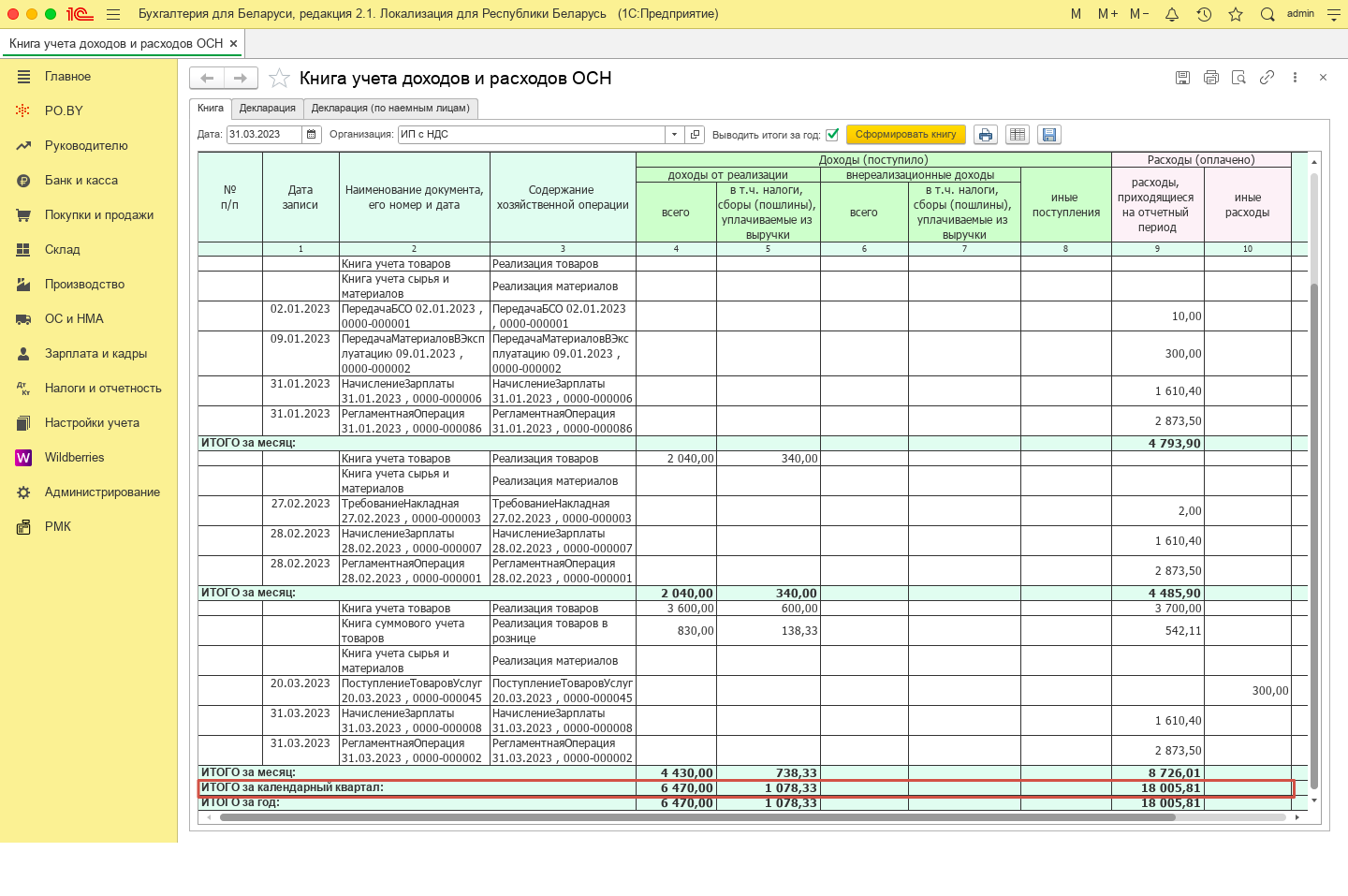Click the horizontal scrollbar under the table
This screenshot has height=896, width=1348.
(696, 817)
